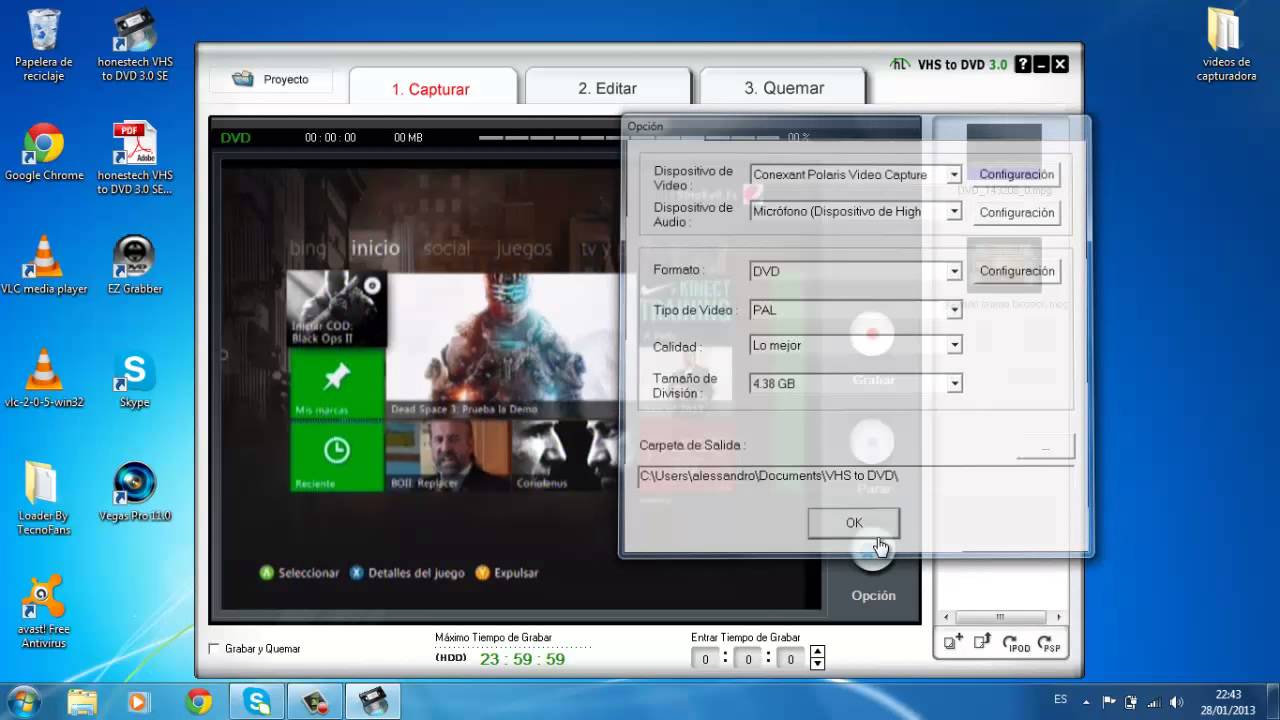
Task: Click the network icon in system tray
Action: (1153, 702)
